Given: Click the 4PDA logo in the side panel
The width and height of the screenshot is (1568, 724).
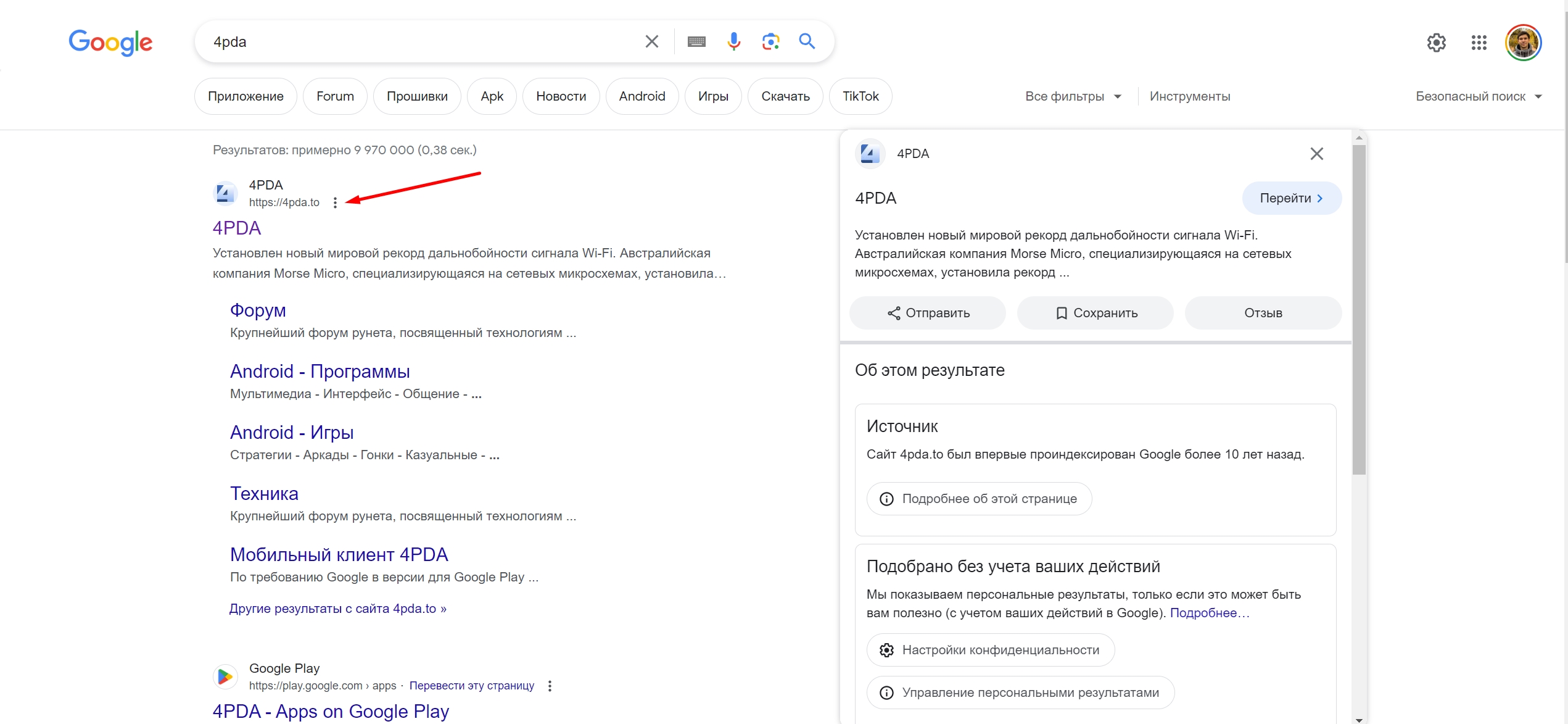Looking at the screenshot, I should click(x=870, y=153).
